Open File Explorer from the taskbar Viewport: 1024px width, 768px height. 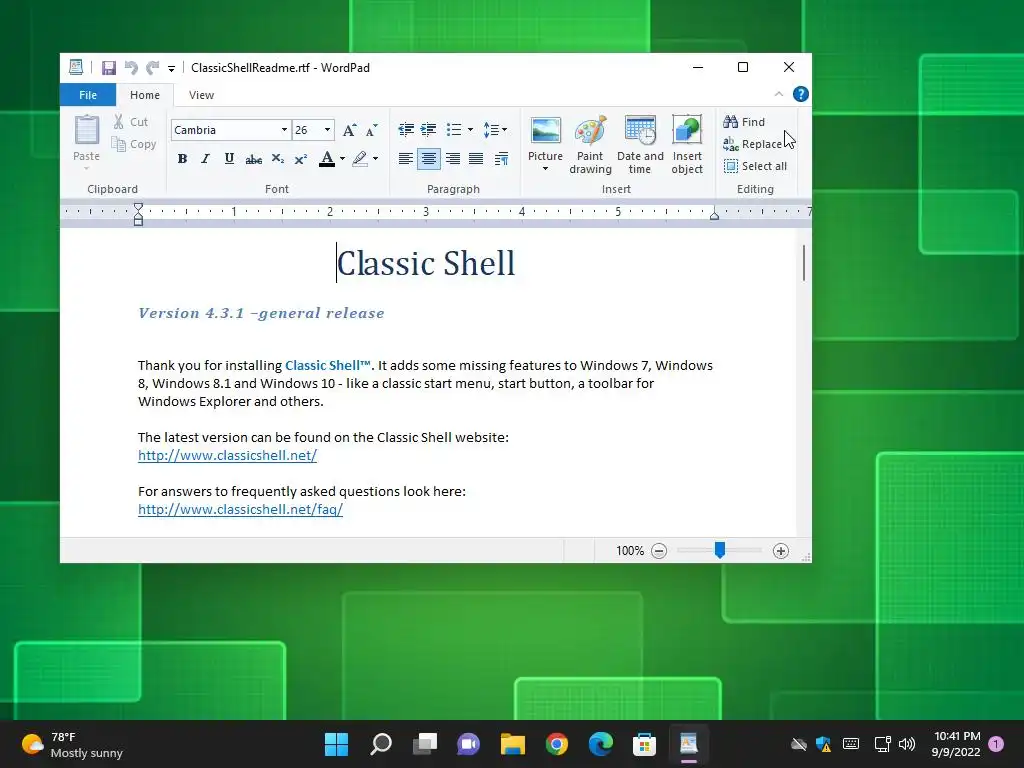(x=513, y=744)
